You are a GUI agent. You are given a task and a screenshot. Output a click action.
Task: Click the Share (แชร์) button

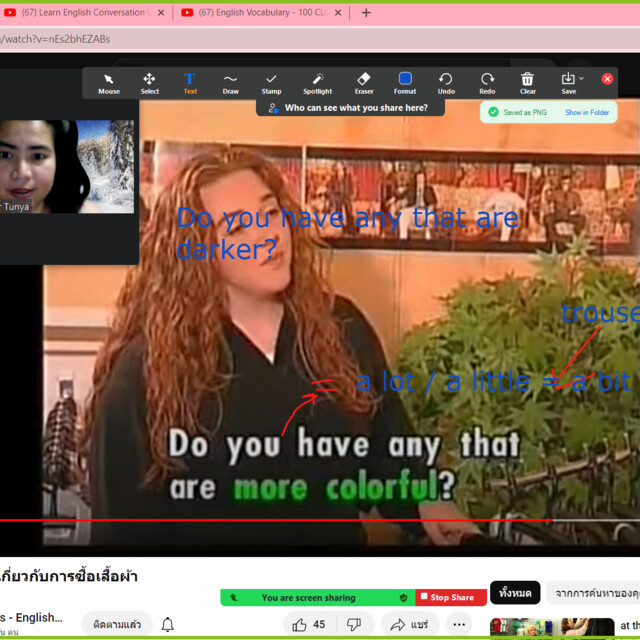(x=409, y=624)
